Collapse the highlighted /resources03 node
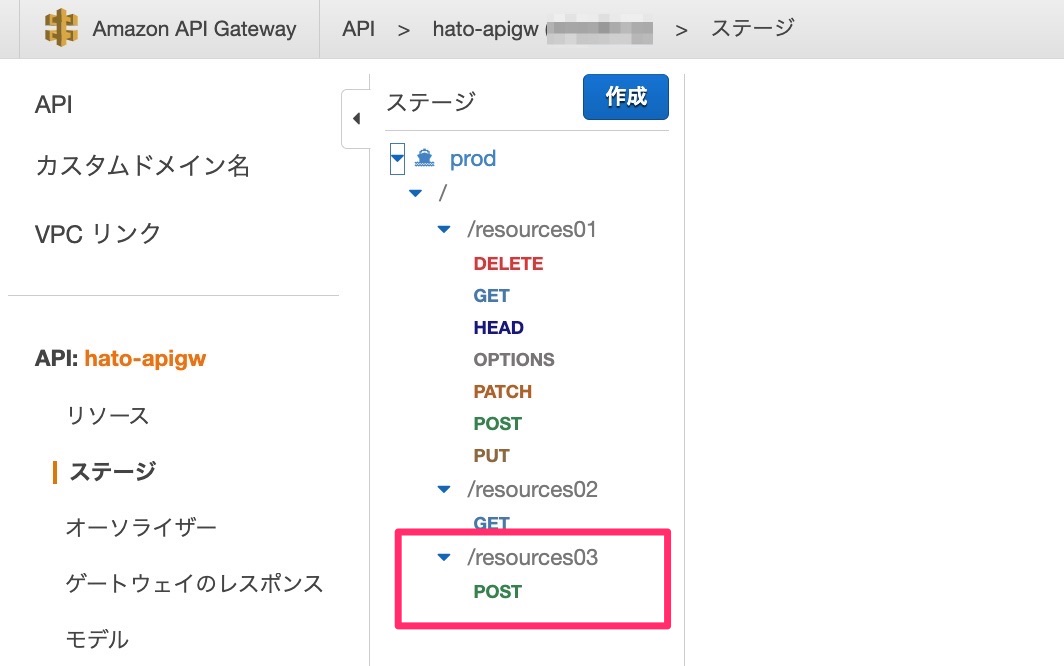Viewport: 1064px width, 666px height. pos(443,557)
